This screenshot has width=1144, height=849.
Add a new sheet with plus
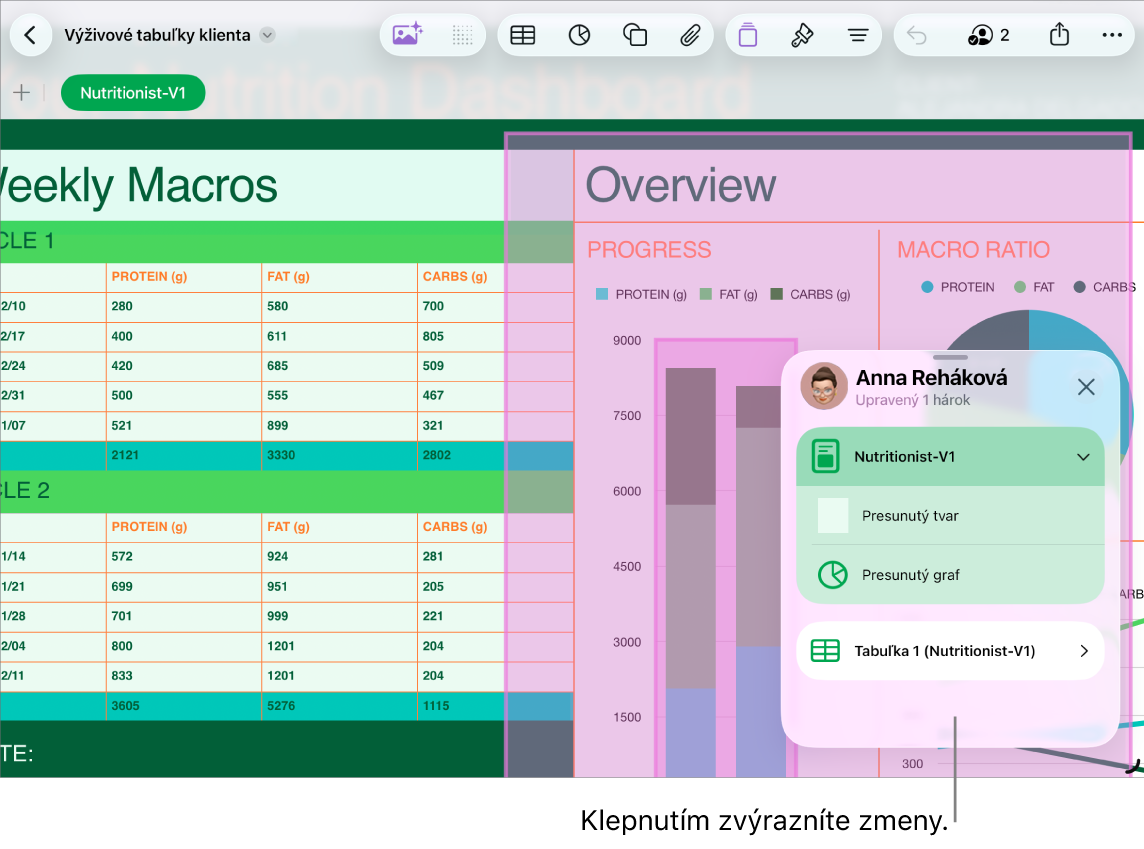point(22,93)
